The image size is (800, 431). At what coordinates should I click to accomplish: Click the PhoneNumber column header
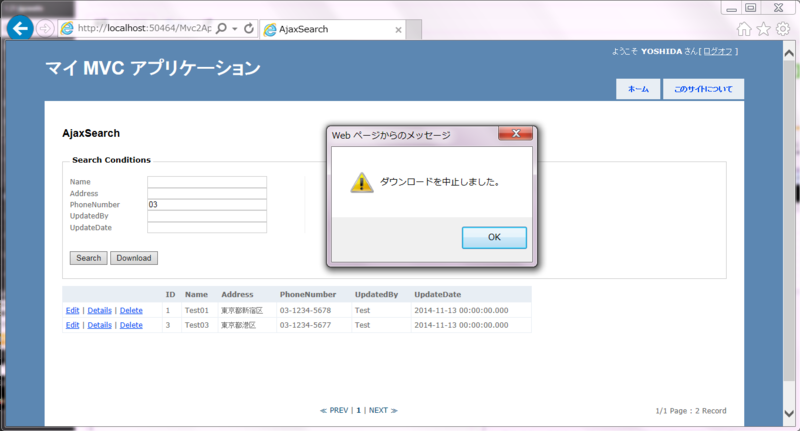coord(308,295)
